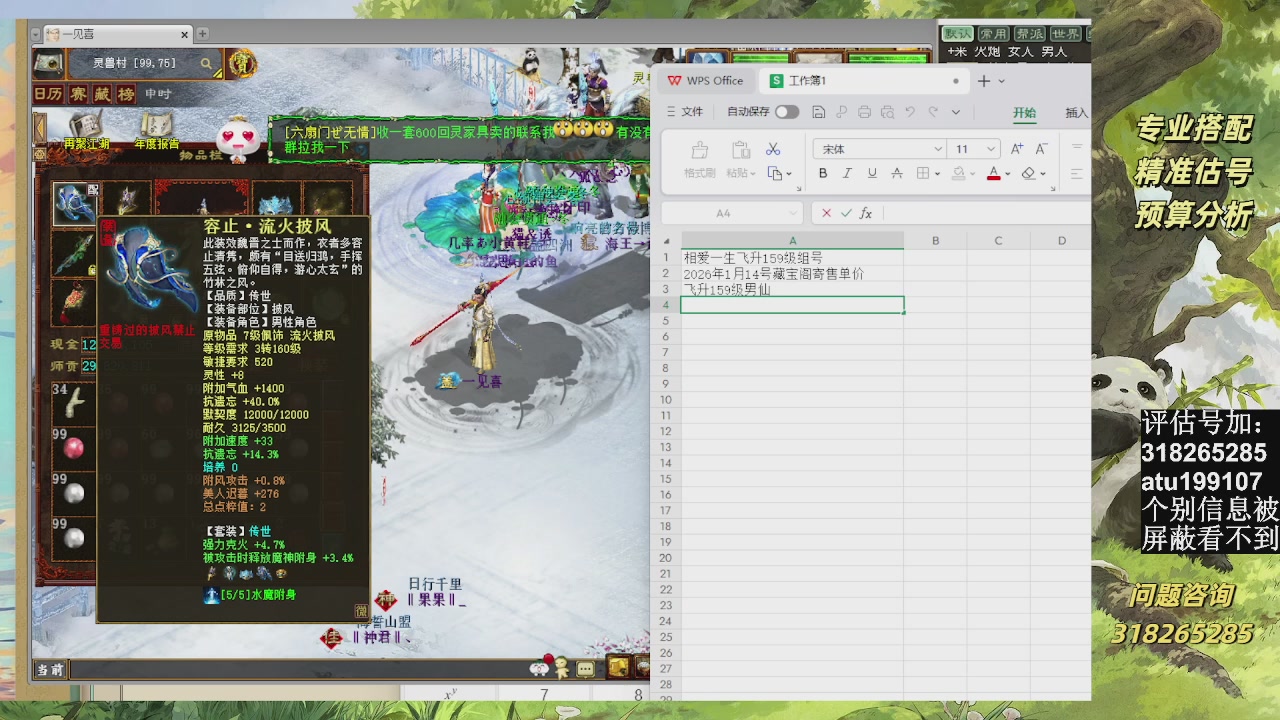Toggle the 自动保存 autosave switch
1280x720 pixels.
[787, 112]
